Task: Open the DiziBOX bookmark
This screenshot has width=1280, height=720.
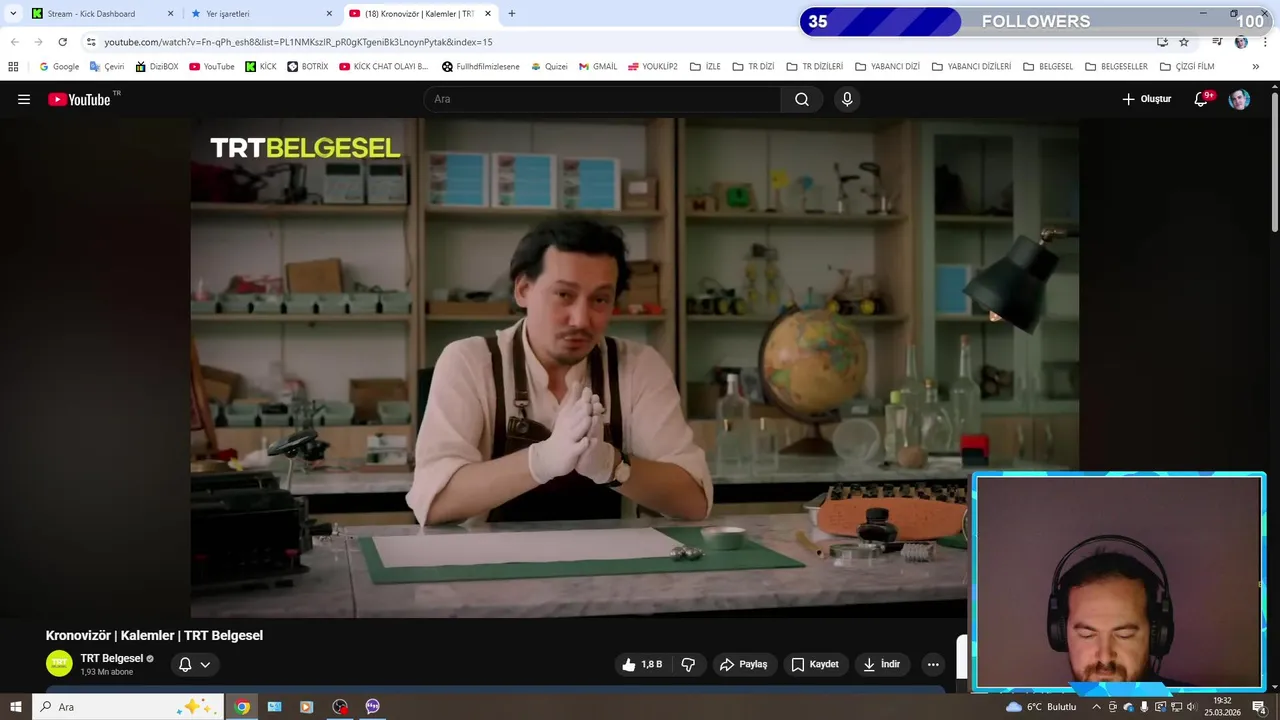Action: pyautogui.click(x=156, y=67)
